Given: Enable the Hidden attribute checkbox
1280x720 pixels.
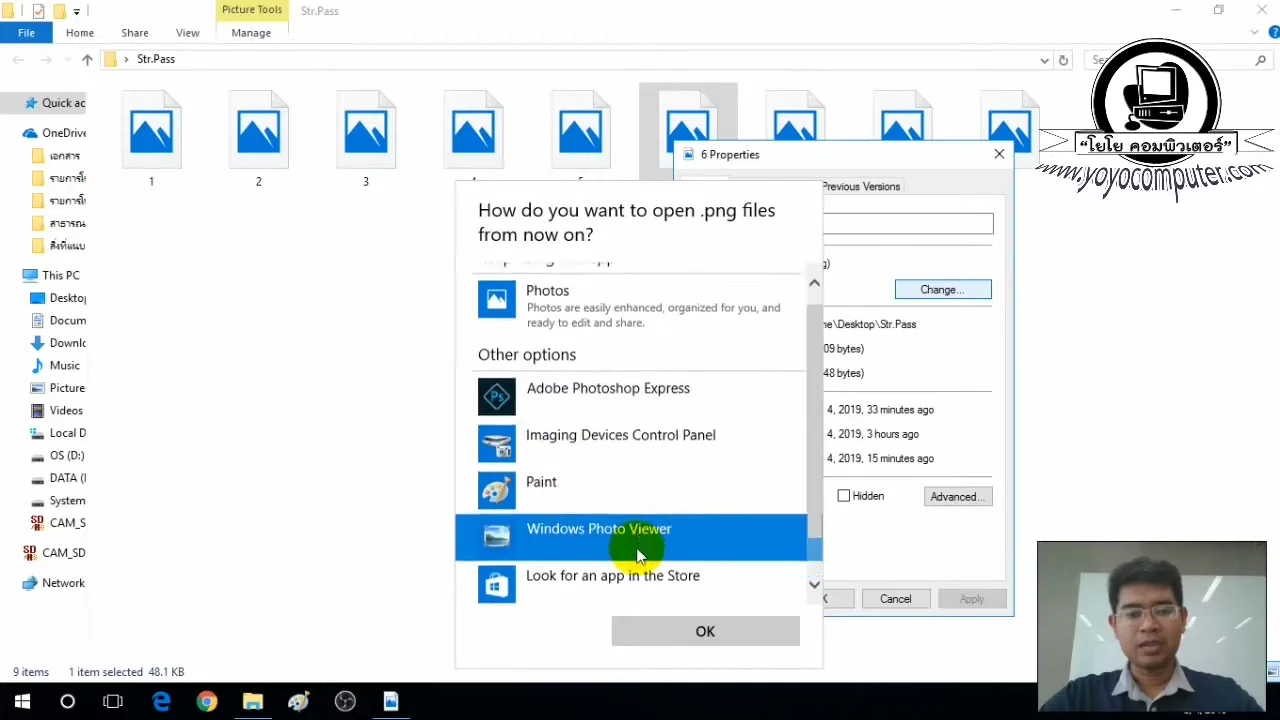Looking at the screenshot, I should (x=844, y=496).
